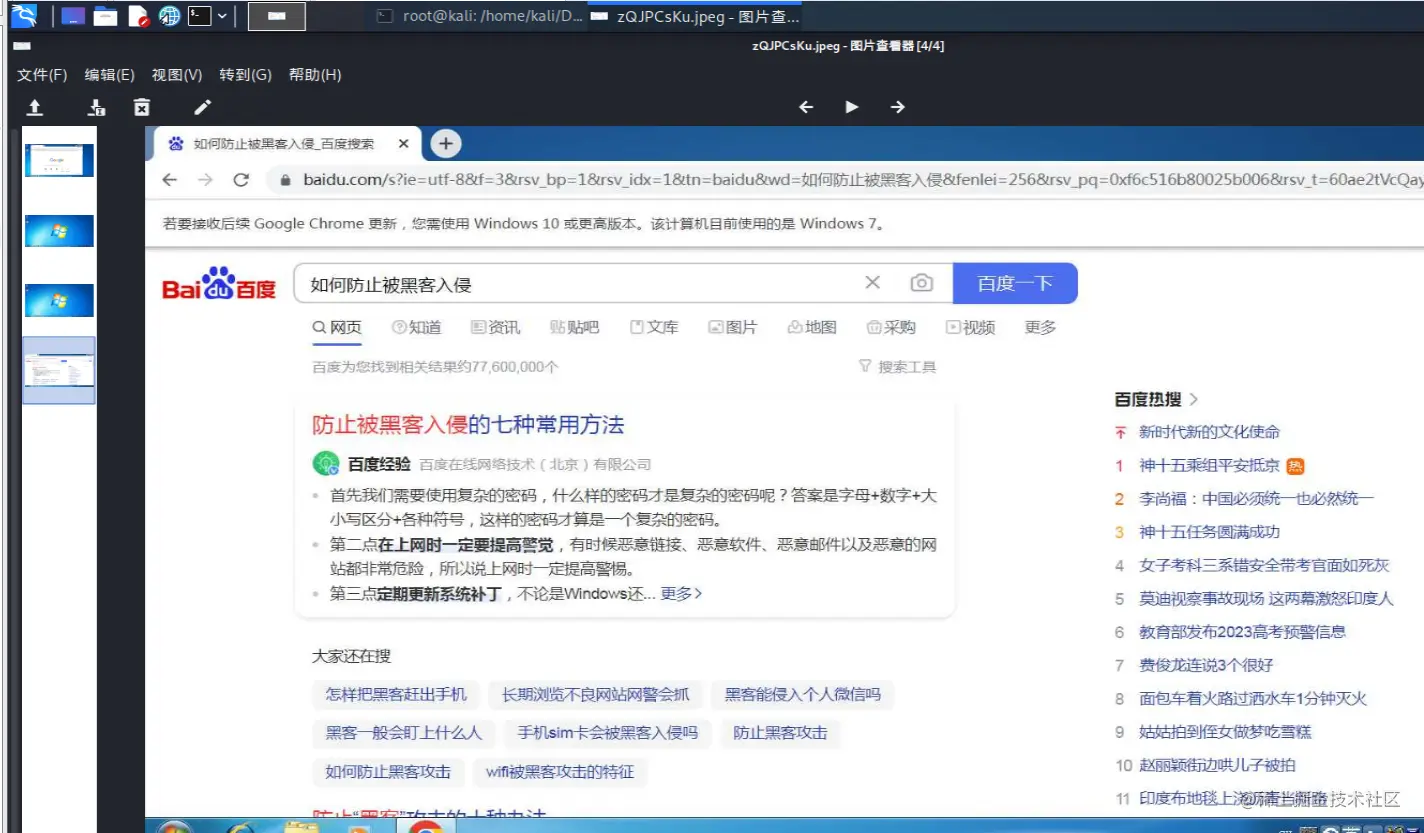Click the 长期浏览不良网站网警会抓 suggestion
This screenshot has width=1424, height=833.
(x=596, y=694)
